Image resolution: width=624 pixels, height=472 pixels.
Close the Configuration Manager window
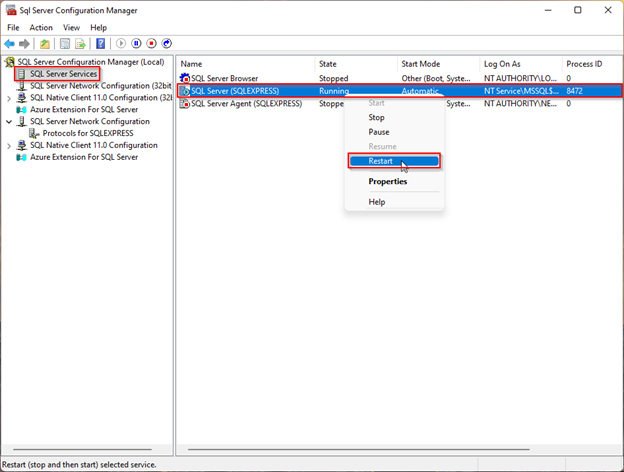608,10
